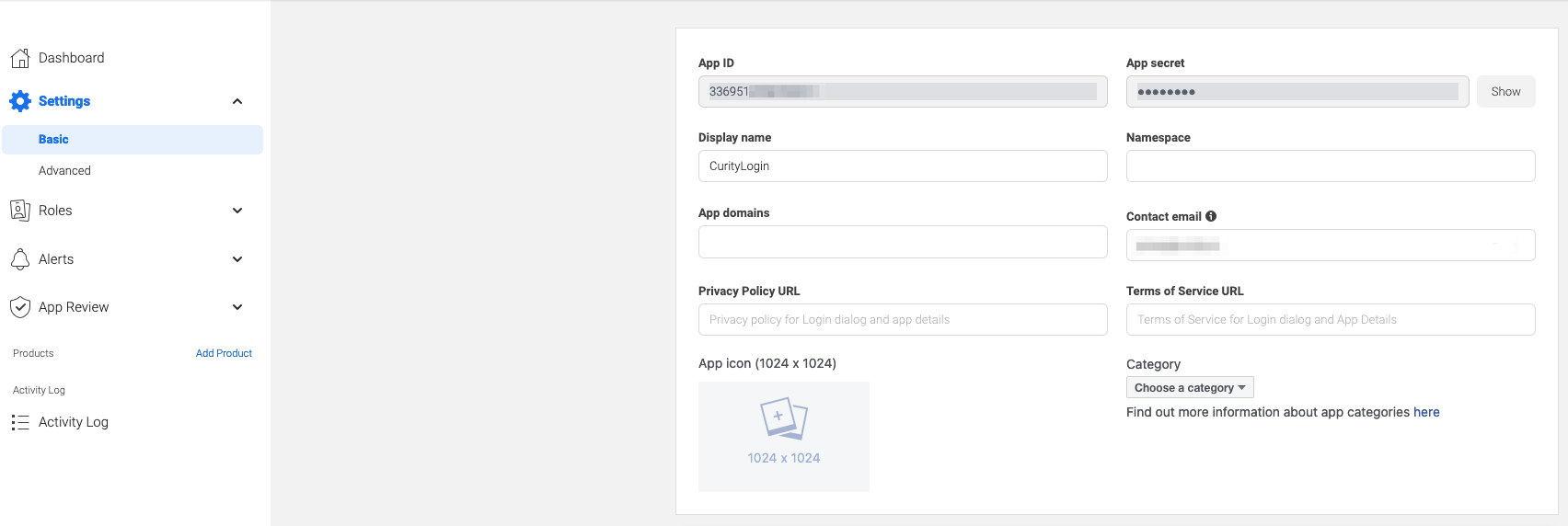Expand the Alerts section chevron
This screenshot has width=1568, height=526.
point(237,259)
